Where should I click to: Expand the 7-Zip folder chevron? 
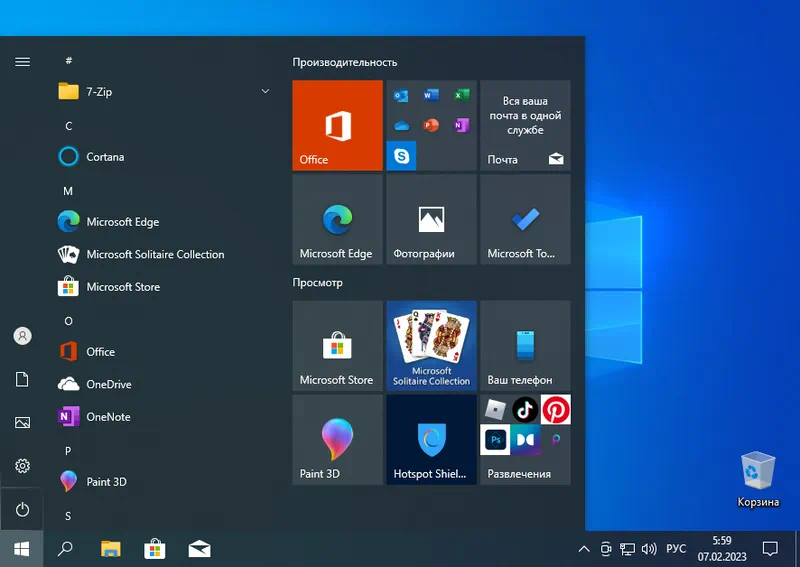click(265, 92)
